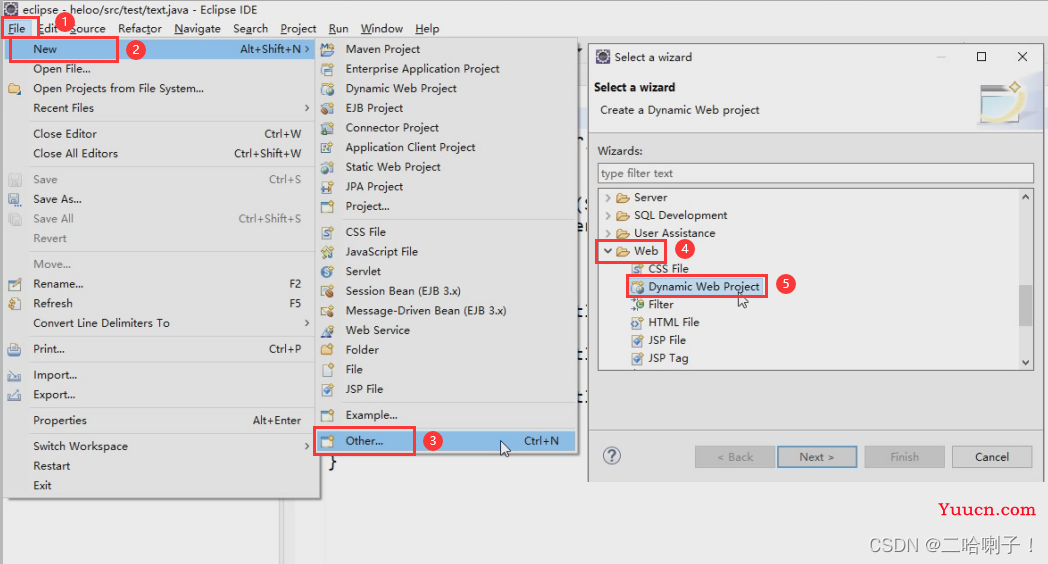Click the Session Bean icon
The image size is (1048, 564).
328,291
